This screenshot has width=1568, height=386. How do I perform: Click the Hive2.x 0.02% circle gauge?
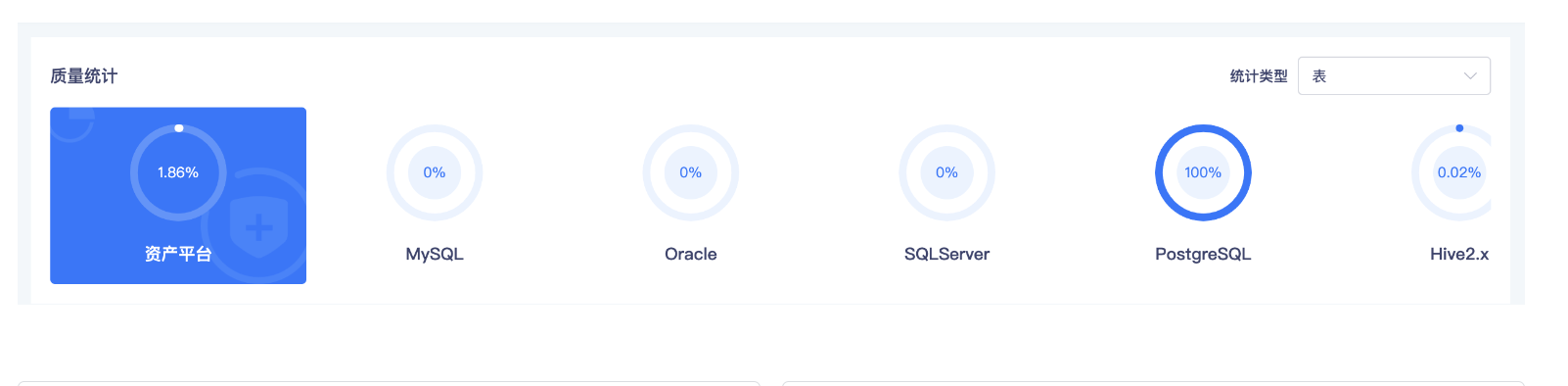click(1453, 172)
